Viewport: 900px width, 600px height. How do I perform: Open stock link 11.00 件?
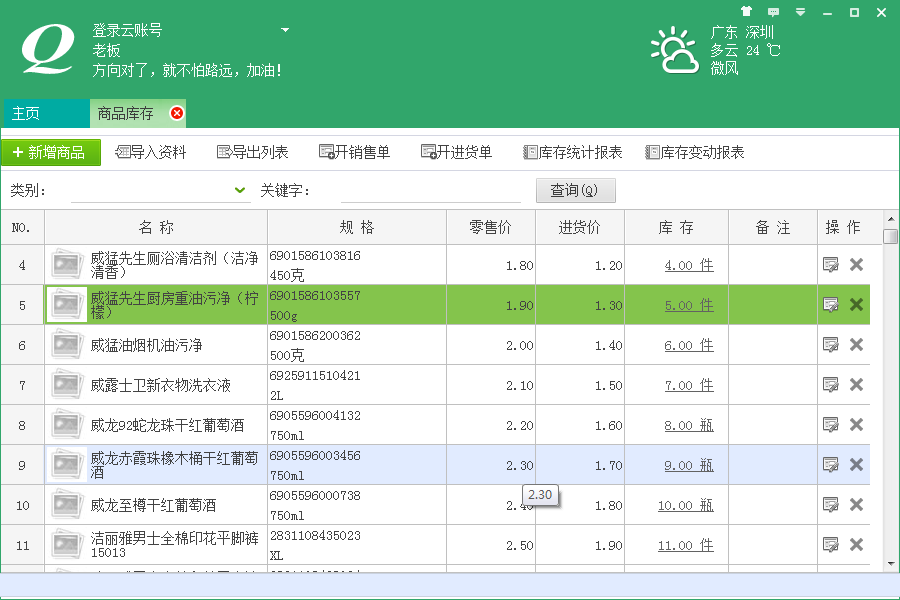pos(685,545)
